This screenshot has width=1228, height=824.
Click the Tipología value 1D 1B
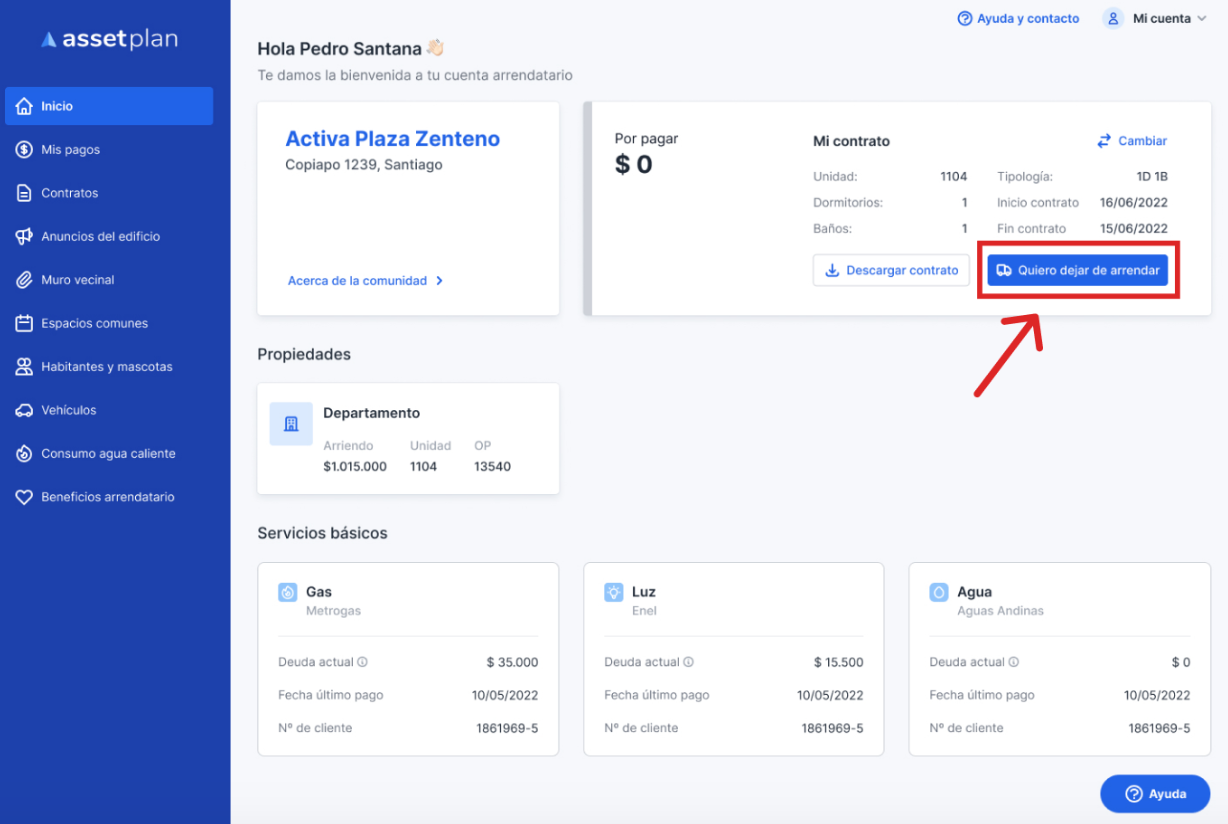1152,177
